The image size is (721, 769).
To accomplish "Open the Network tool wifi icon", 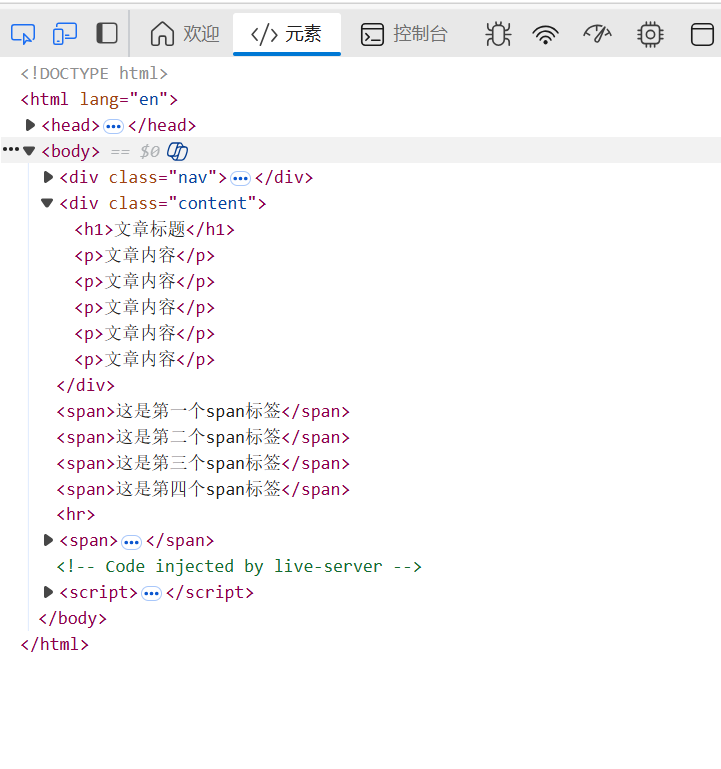I will click(x=545, y=35).
